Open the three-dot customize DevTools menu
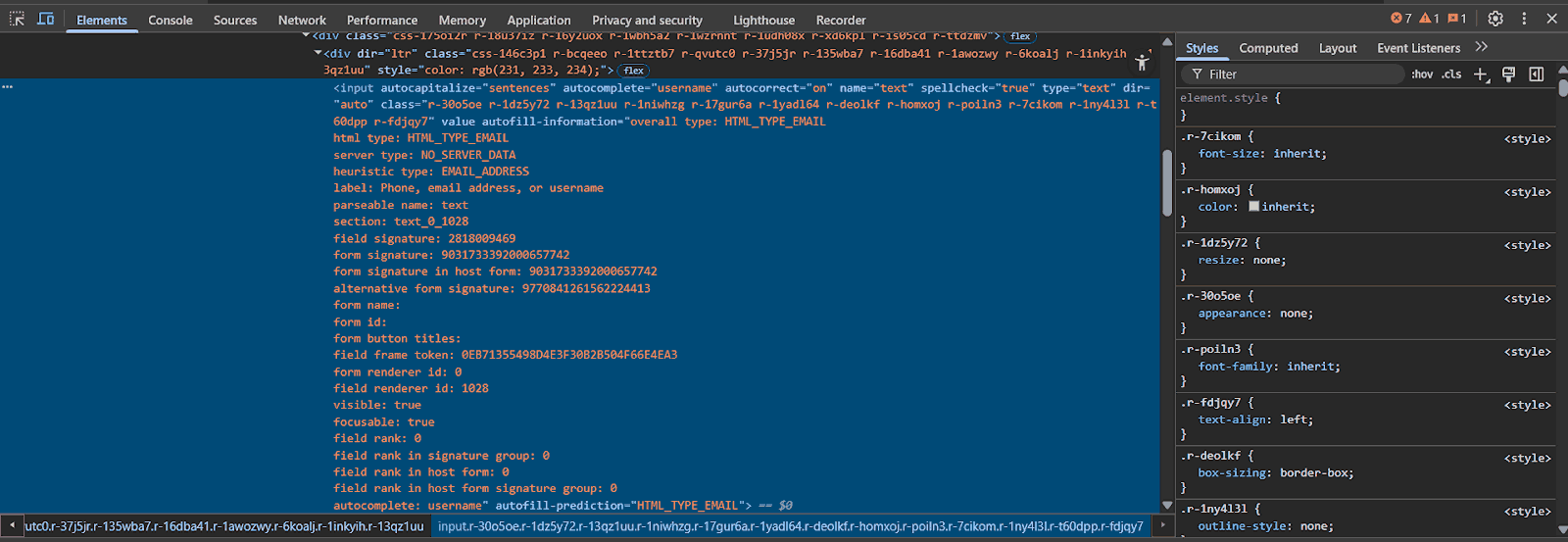Image resolution: width=1568 pixels, height=542 pixels. (1524, 19)
